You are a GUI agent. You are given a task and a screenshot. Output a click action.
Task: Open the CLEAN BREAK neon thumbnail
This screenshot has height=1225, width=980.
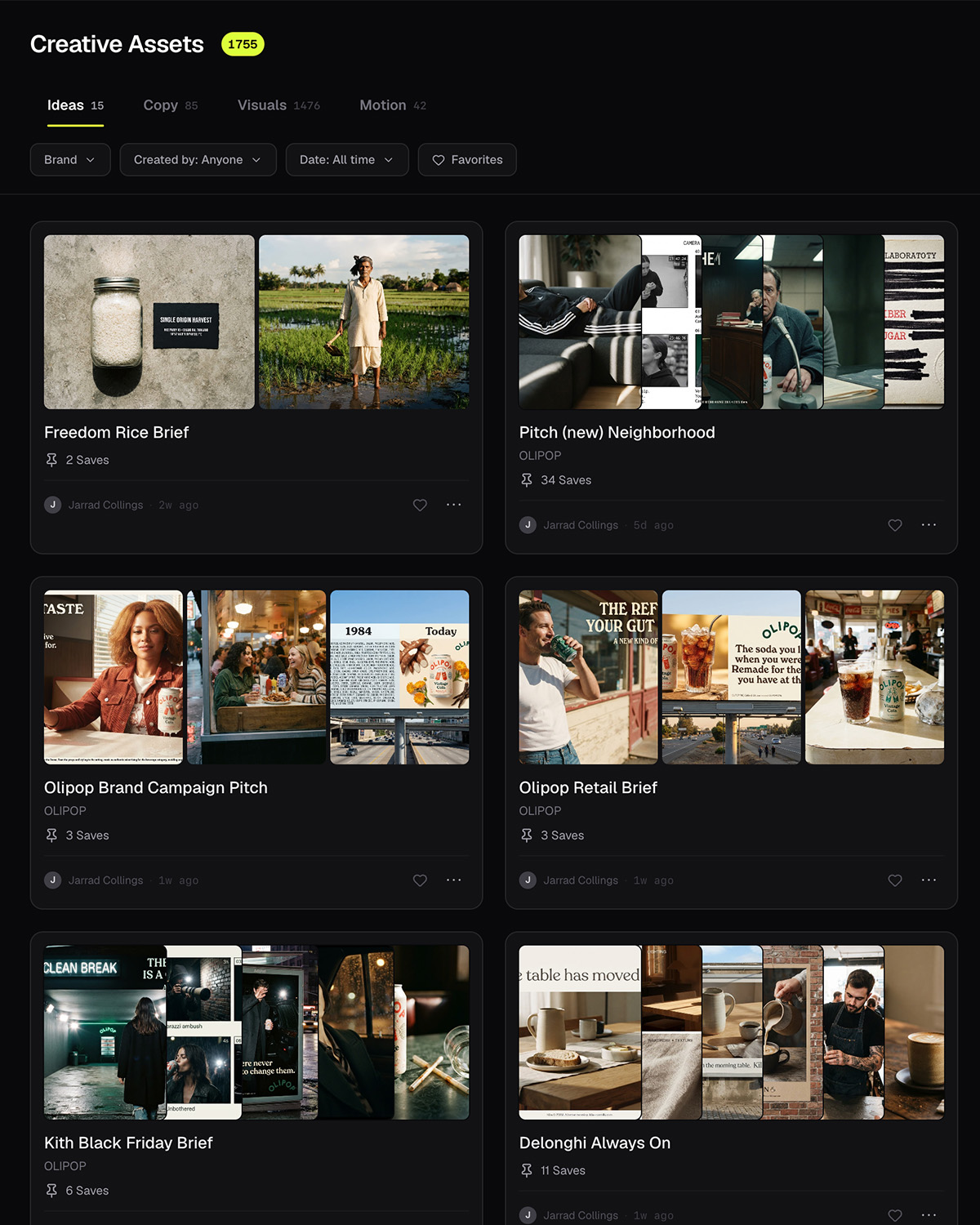[x=105, y=1032]
